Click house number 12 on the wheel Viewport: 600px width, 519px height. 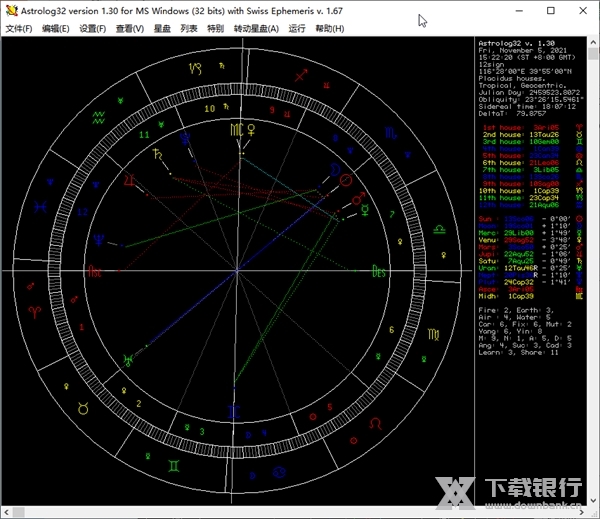(x=83, y=212)
